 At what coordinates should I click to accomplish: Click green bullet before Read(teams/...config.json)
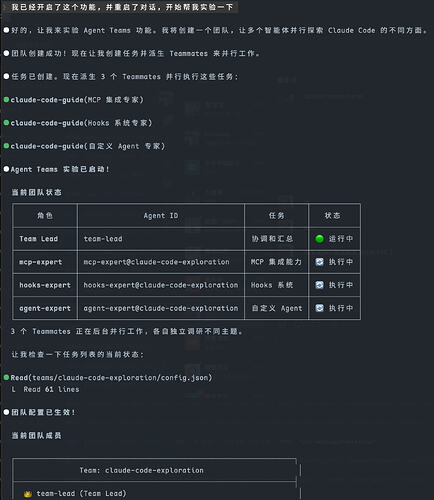[6, 377]
